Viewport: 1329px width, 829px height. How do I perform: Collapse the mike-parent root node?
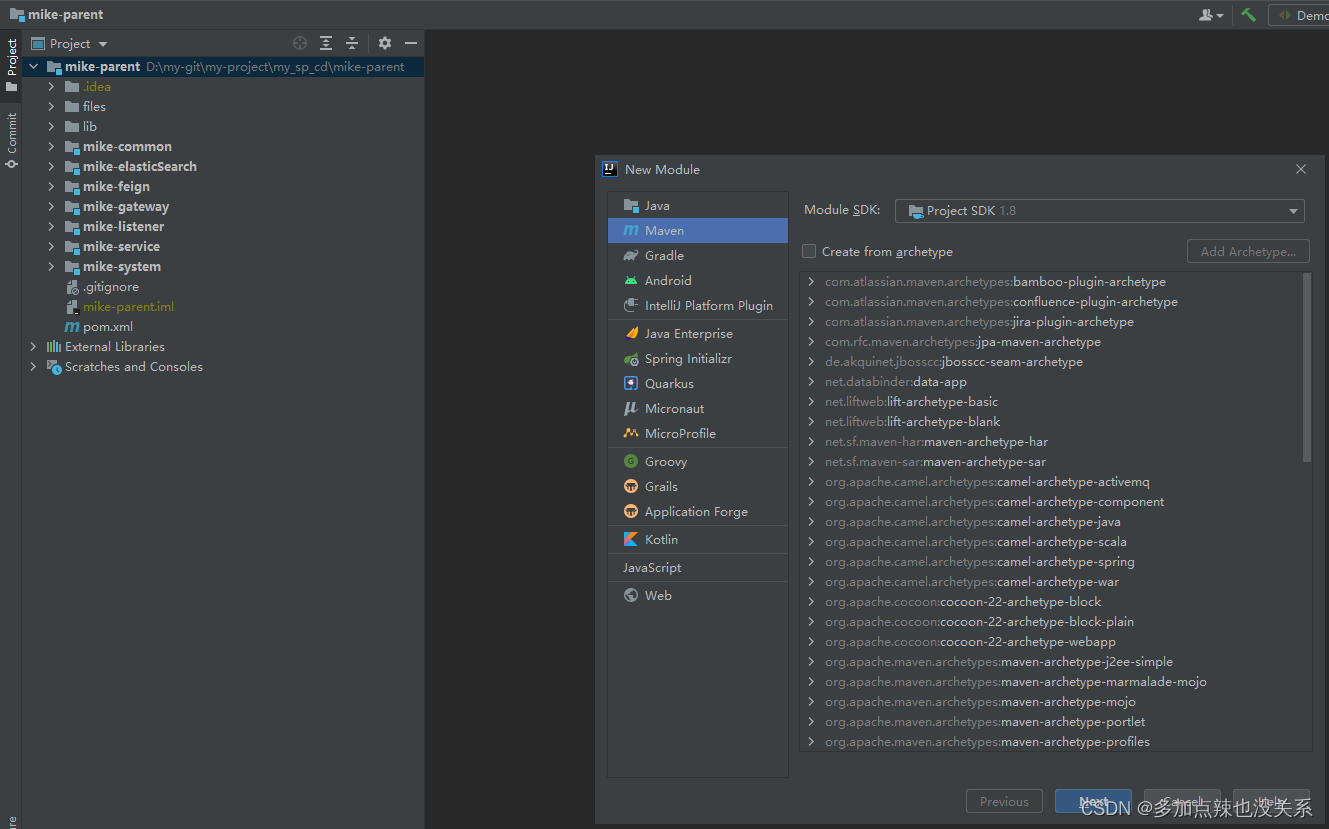tap(33, 66)
